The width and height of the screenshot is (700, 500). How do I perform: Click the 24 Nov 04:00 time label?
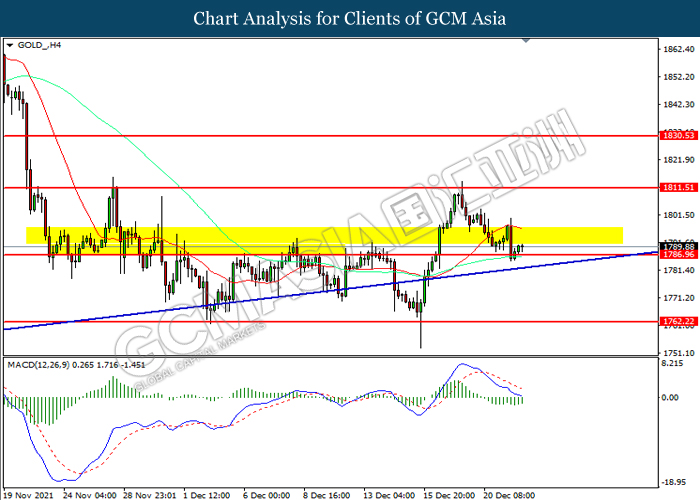point(90,495)
